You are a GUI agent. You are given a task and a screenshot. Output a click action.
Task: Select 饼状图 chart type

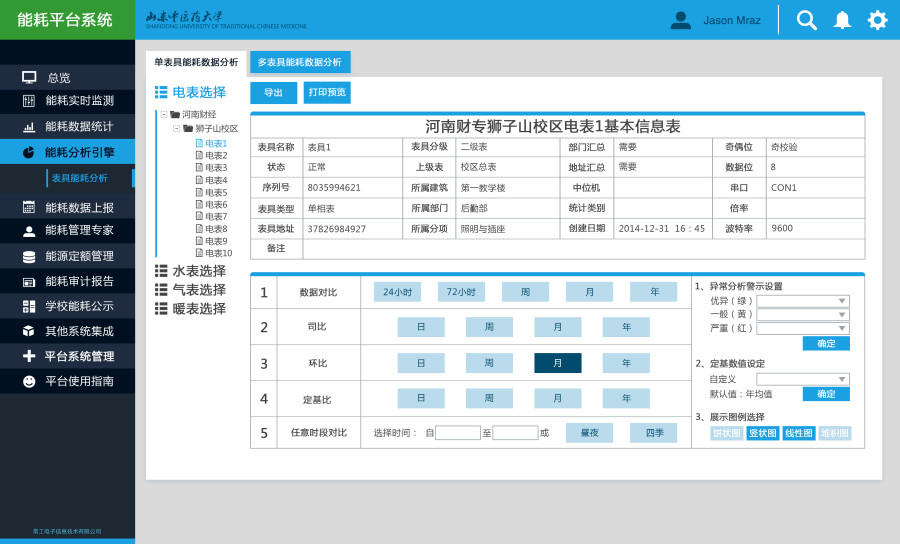[727, 433]
